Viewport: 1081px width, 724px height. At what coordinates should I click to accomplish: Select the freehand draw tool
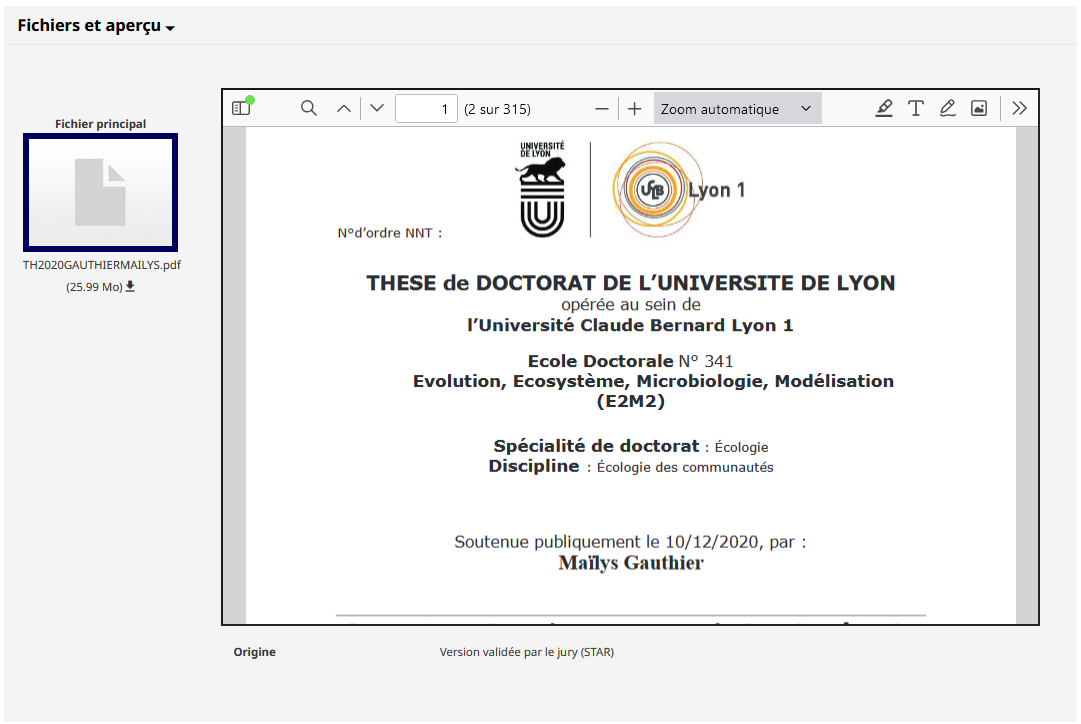pyautogui.click(x=947, y=108)
